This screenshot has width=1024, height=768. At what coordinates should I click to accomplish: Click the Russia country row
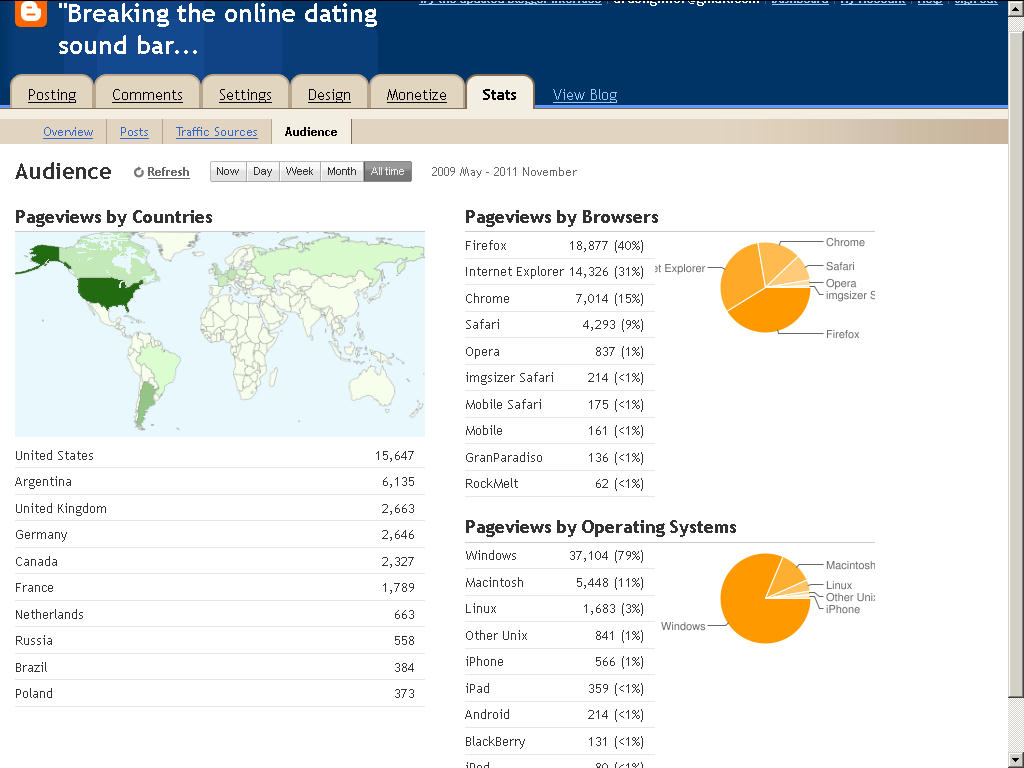[x=219, y=641]
